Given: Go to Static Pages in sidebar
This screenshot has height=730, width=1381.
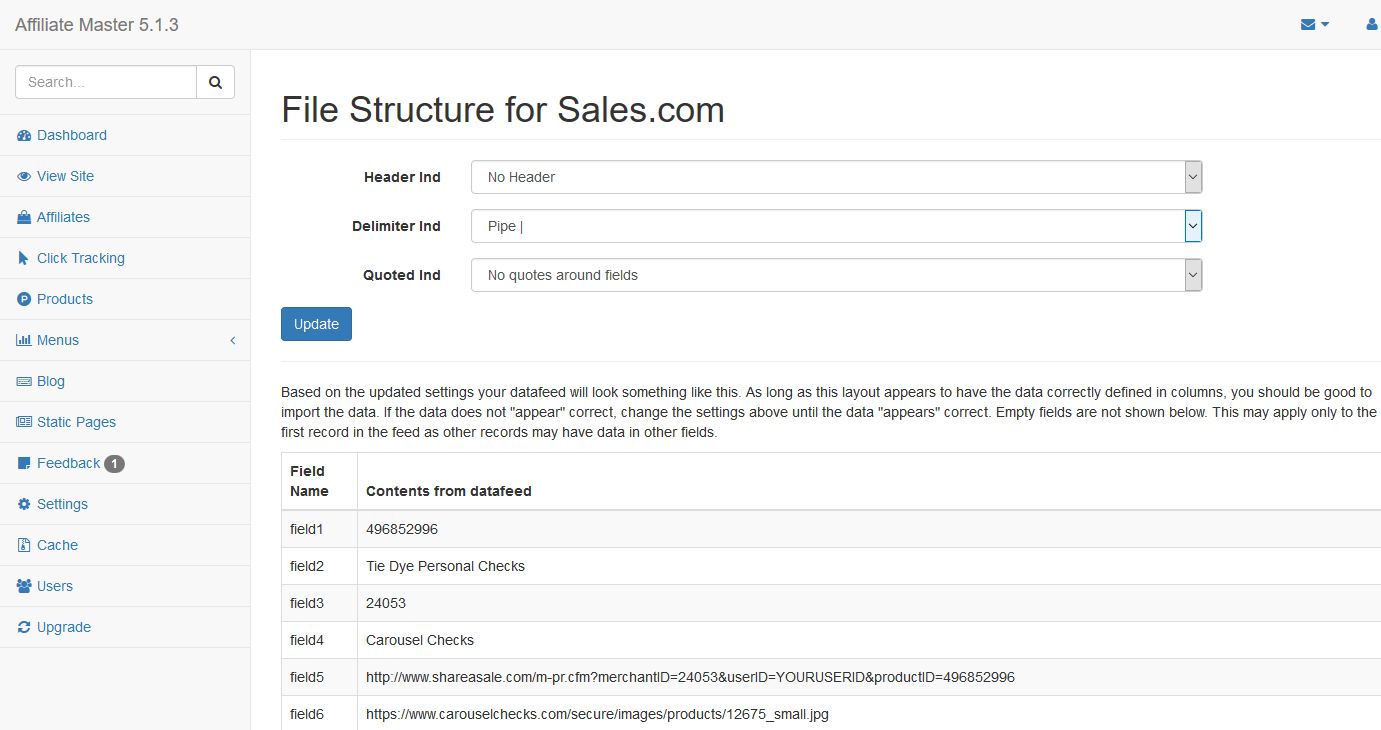Looking at the screenshot, I should (x=76, y=422).
